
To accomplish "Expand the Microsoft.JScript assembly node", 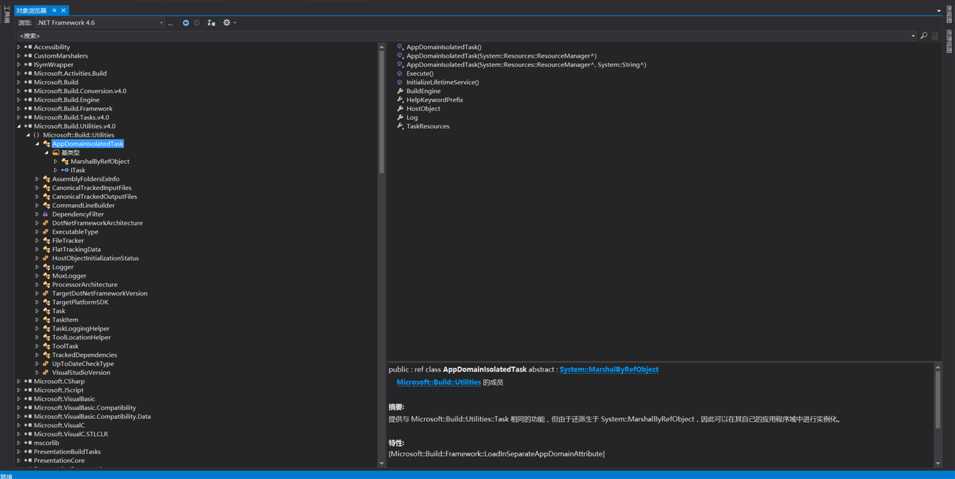I will 19,390.
